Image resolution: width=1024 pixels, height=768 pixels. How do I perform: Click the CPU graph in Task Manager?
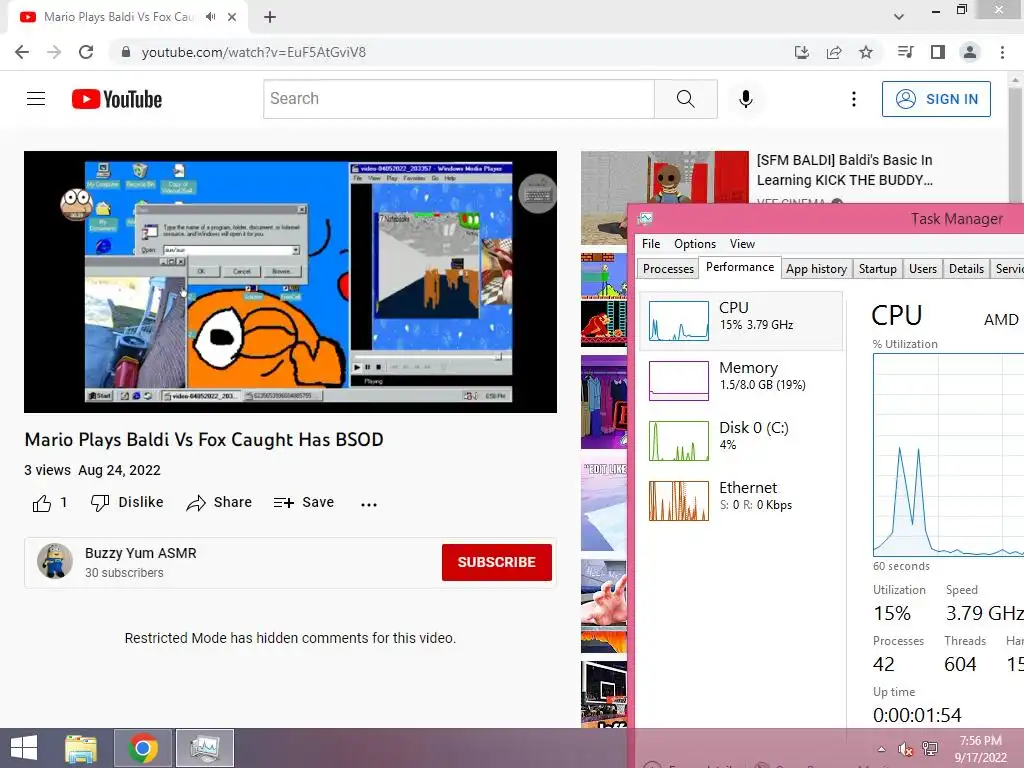(948, 455)
